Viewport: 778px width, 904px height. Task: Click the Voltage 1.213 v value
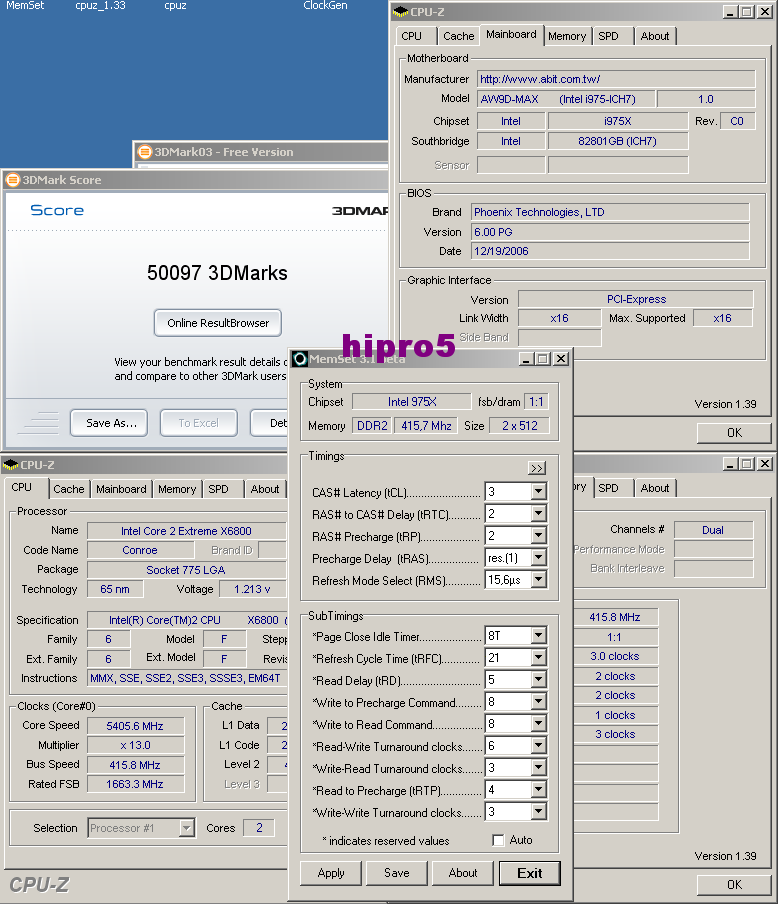click(252, 589)
